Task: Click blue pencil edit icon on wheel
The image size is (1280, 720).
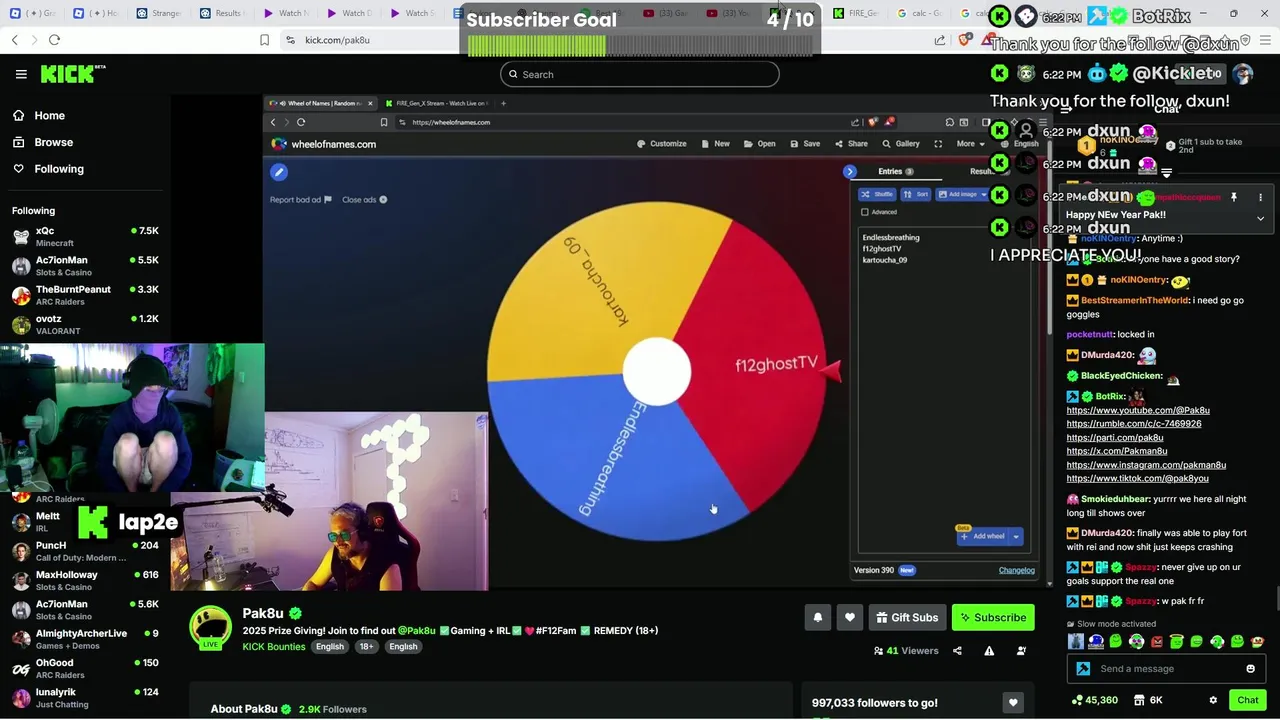Action: click(279, 172)
